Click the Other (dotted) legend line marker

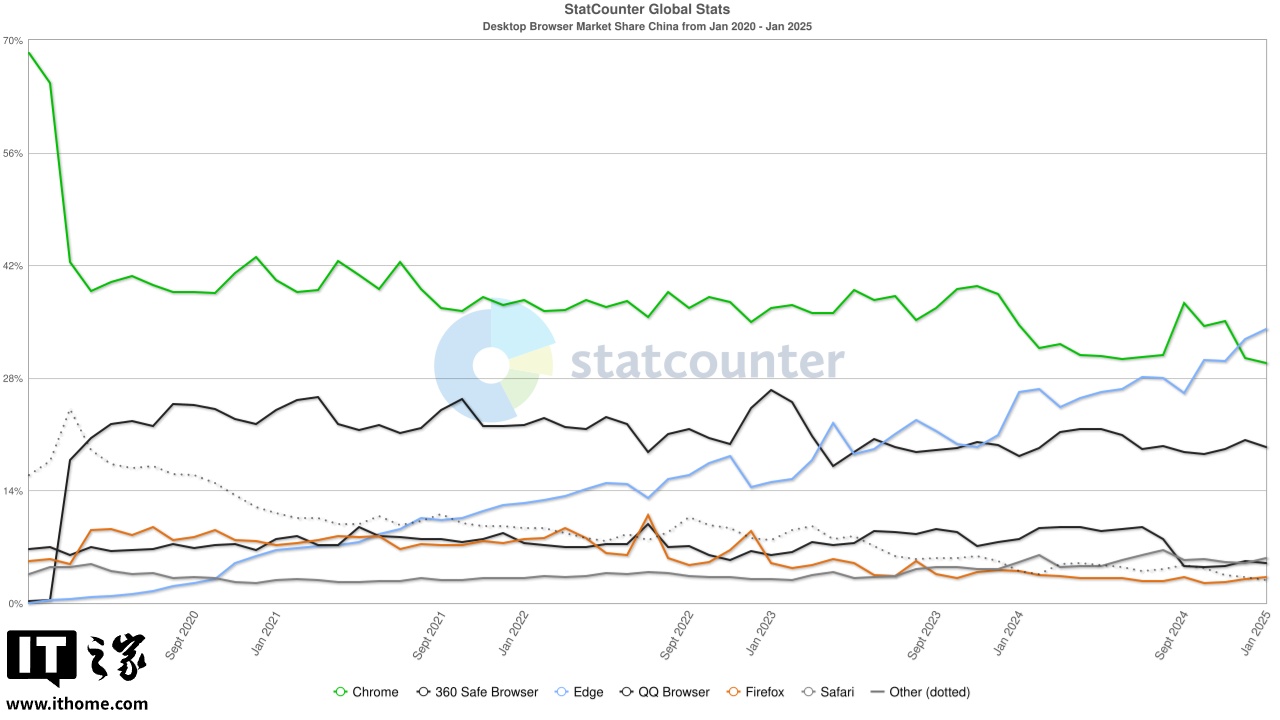tap(878, 692)
